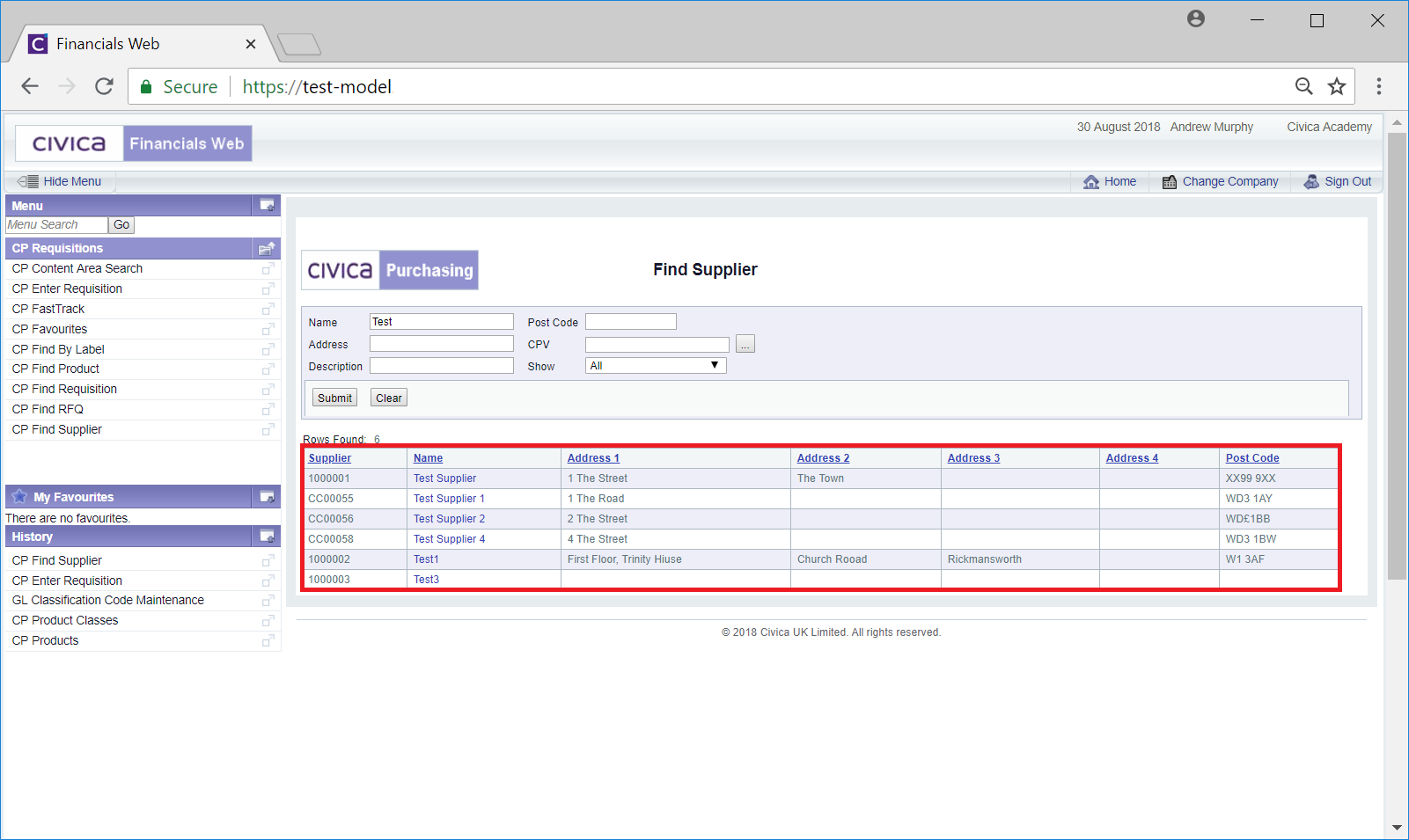Sort results by Address 4 column
The height and width of the screenshot is (840, 1409).
coord(1132,458)
